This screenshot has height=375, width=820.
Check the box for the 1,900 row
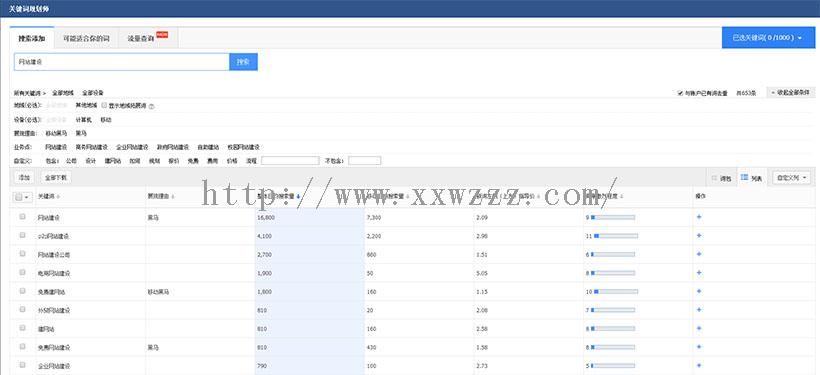22,272
